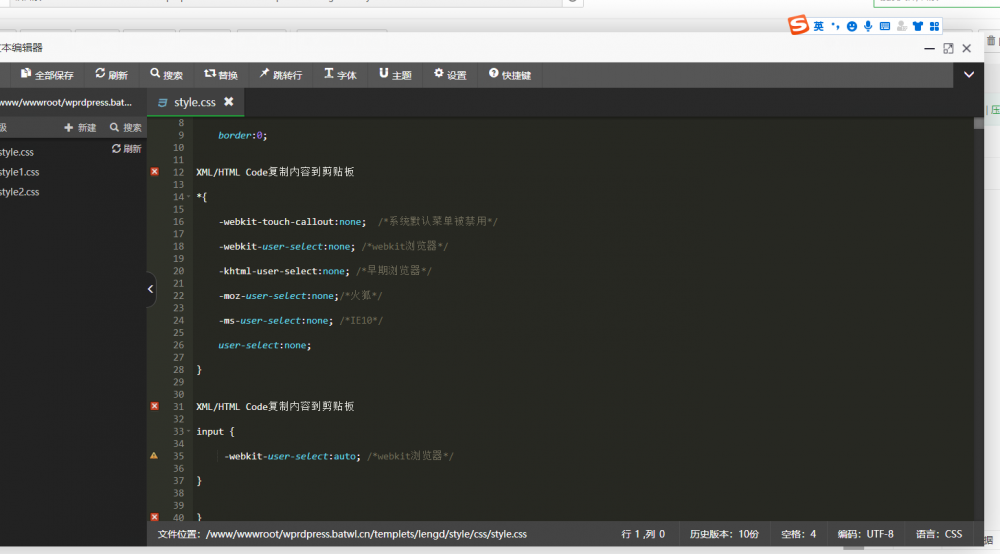Screen dimensions: 1000x554
Task: Click the sidebar Refresh (刷新) button
Action: pyautogui.click(x=126, y=149)
